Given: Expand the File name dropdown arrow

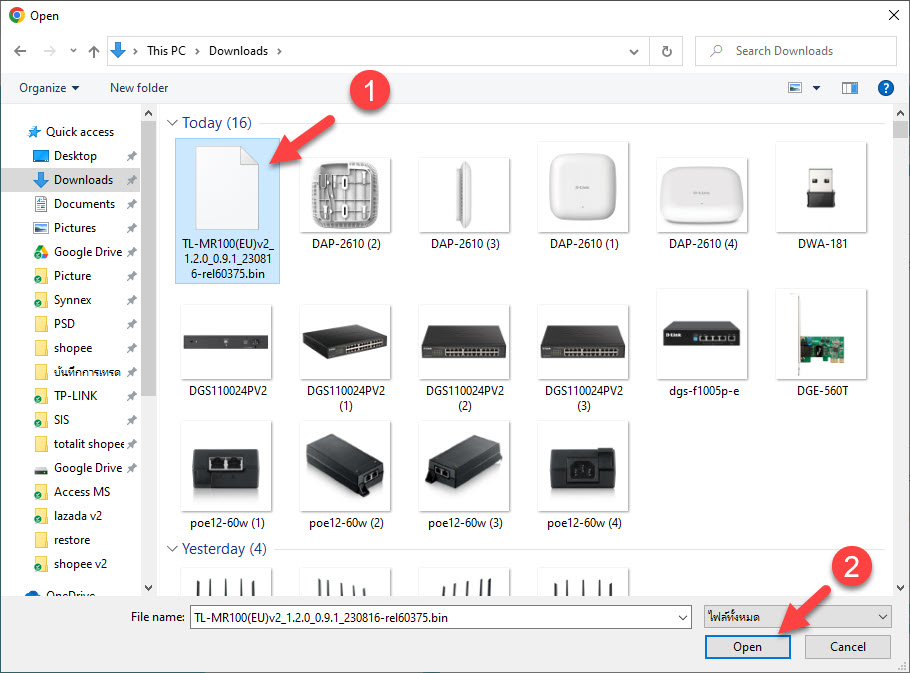Looking at the screenshot, I should click(683, 617).
